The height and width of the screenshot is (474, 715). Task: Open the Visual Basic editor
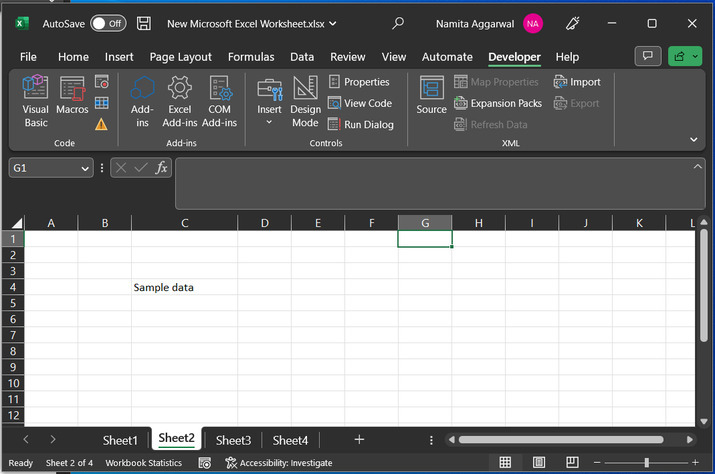coord(36,102)
